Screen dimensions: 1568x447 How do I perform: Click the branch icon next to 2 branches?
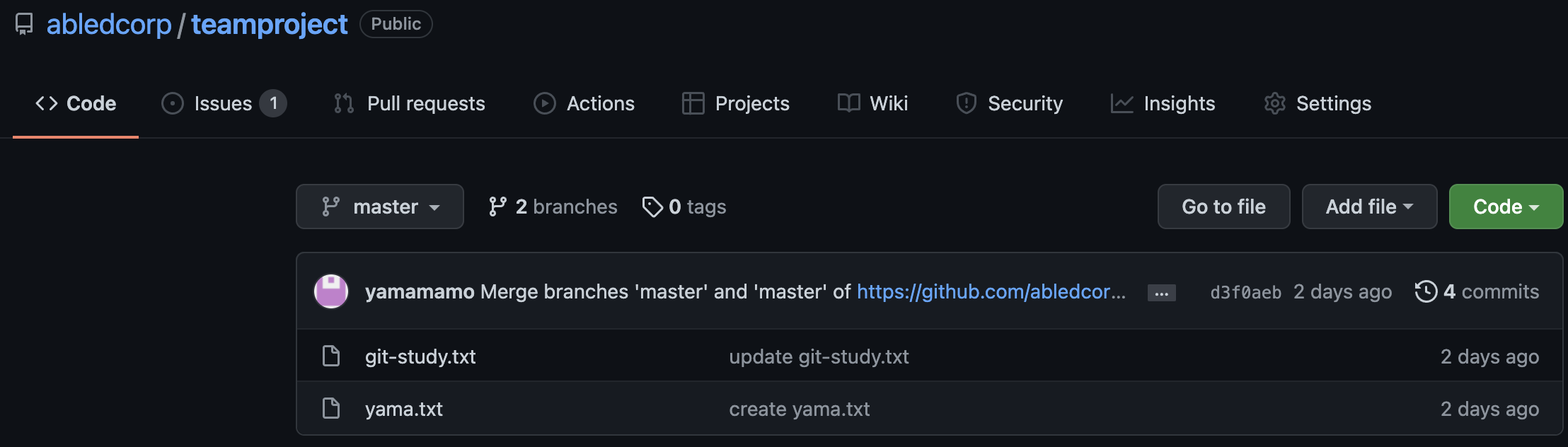[x=497, y=207]
